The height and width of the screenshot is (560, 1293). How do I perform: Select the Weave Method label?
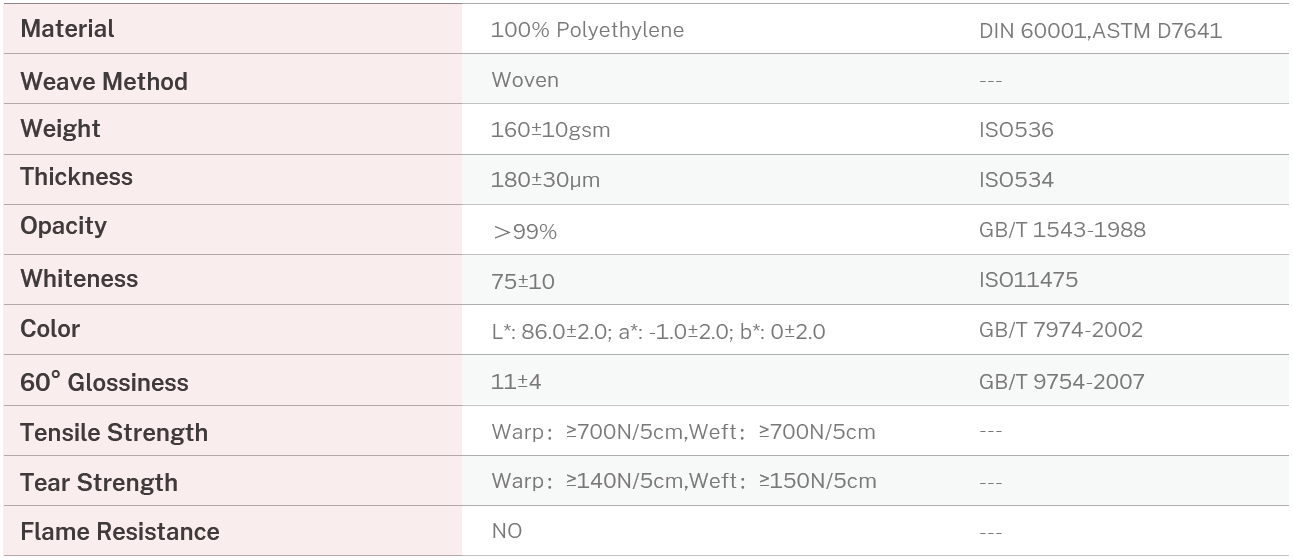pyautogui.click(x=104, y=81)
